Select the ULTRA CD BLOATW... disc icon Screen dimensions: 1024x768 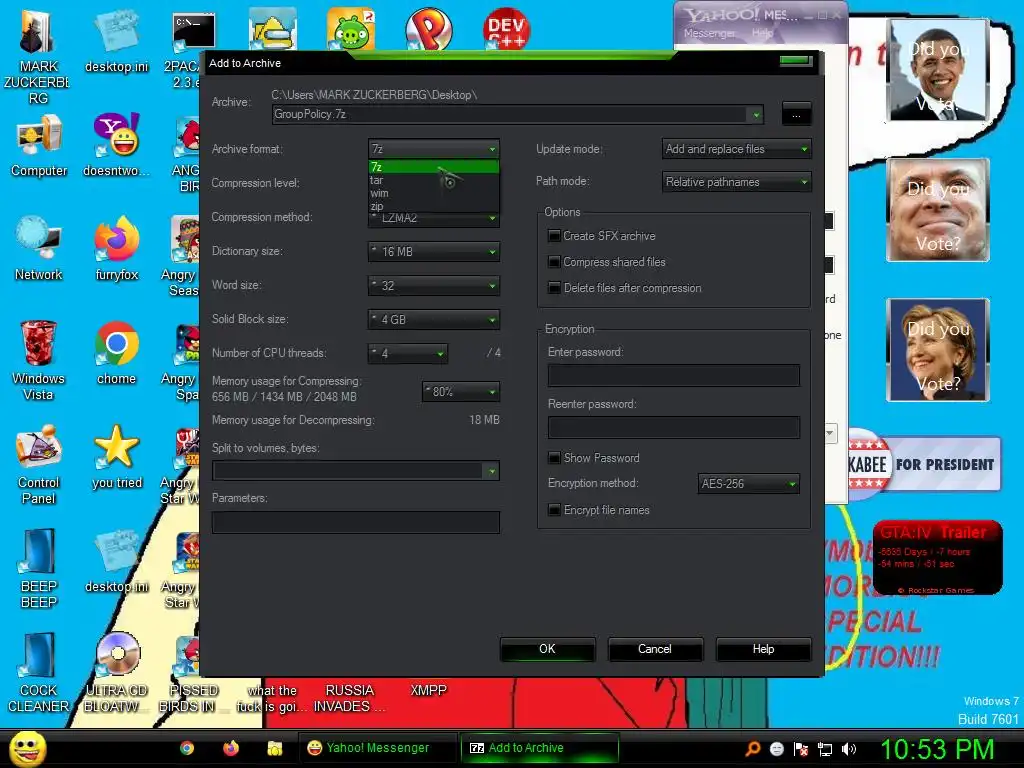coord(116,672)
